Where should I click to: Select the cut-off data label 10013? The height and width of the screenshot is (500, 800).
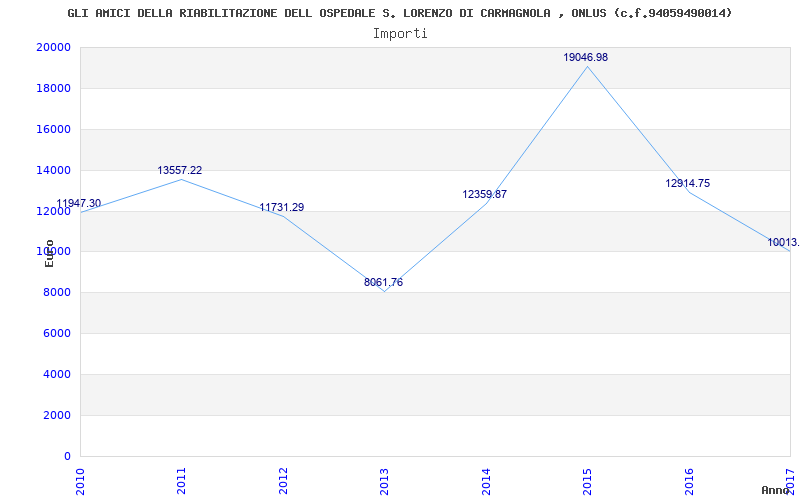[x=783, y=242]
